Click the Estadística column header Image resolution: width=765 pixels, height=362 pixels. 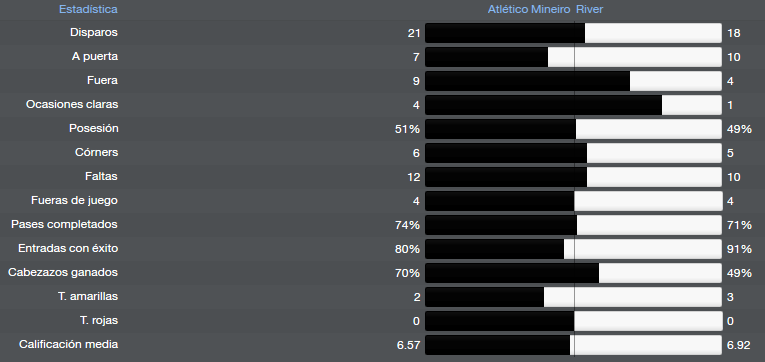click(x=88, y=9)
